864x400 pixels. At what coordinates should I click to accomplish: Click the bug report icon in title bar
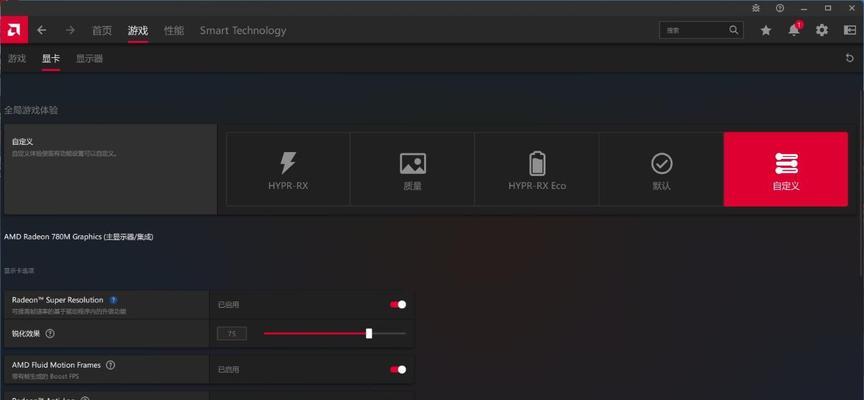tap(756, 8)
